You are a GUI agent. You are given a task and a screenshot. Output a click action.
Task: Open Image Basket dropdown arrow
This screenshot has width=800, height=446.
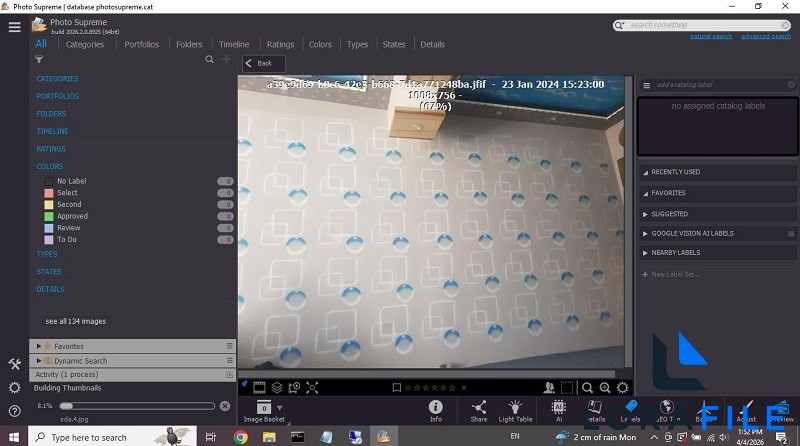click(x=280, y=408)
